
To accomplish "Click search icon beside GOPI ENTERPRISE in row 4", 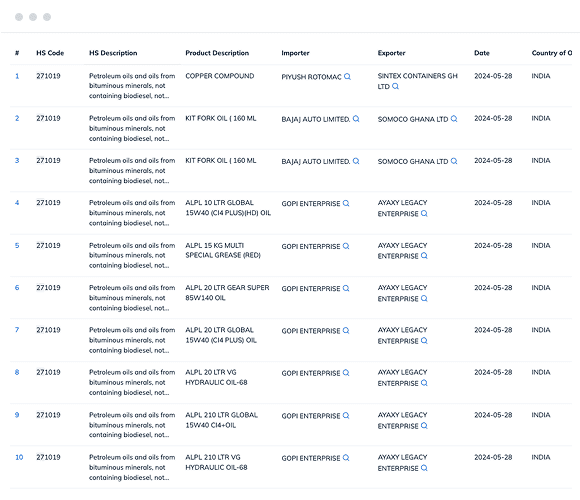I will (x=346, y=203).
